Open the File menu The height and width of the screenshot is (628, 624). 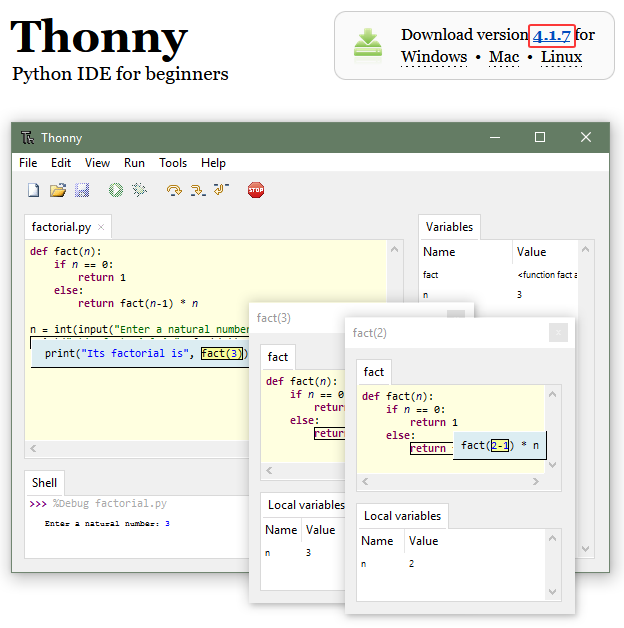click(28, 163)
